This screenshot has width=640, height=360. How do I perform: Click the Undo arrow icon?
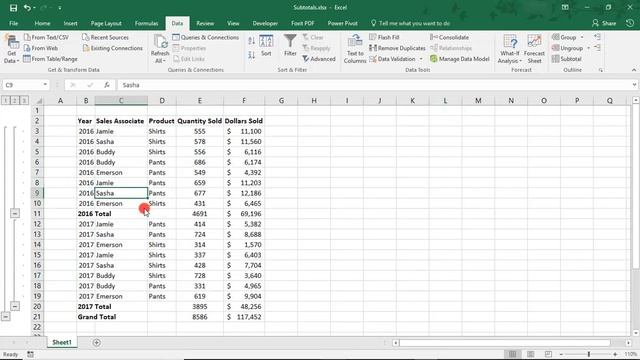(x=27, y=8)
